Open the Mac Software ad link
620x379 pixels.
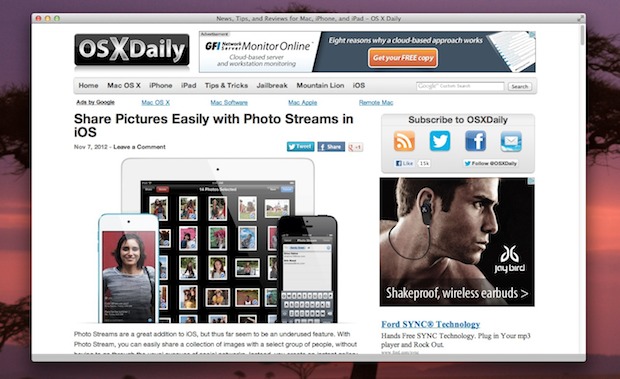(x=229, y=102)
